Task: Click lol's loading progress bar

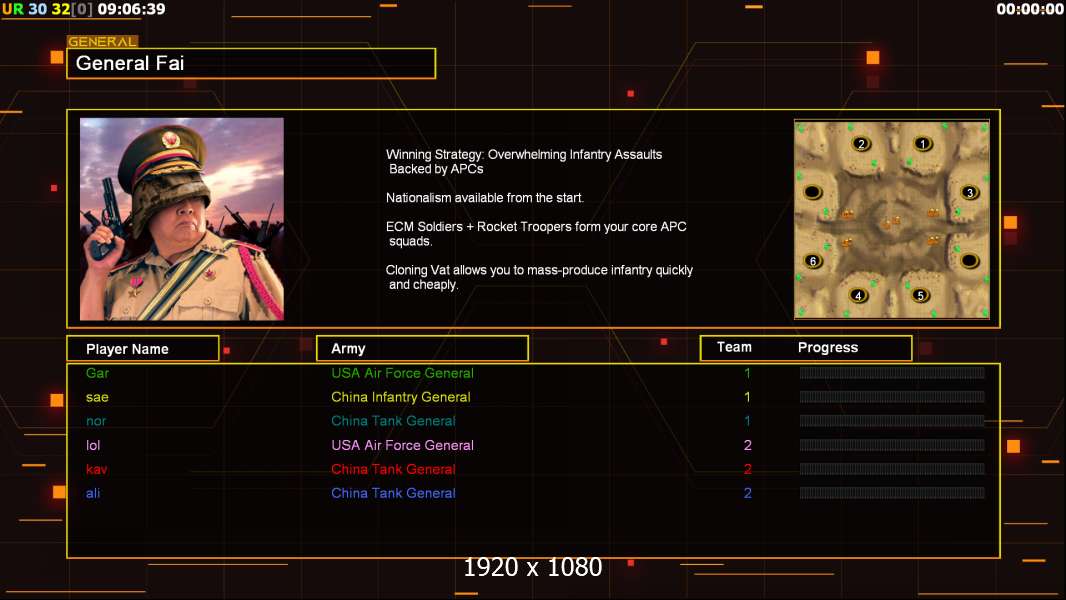Action: 892,445
